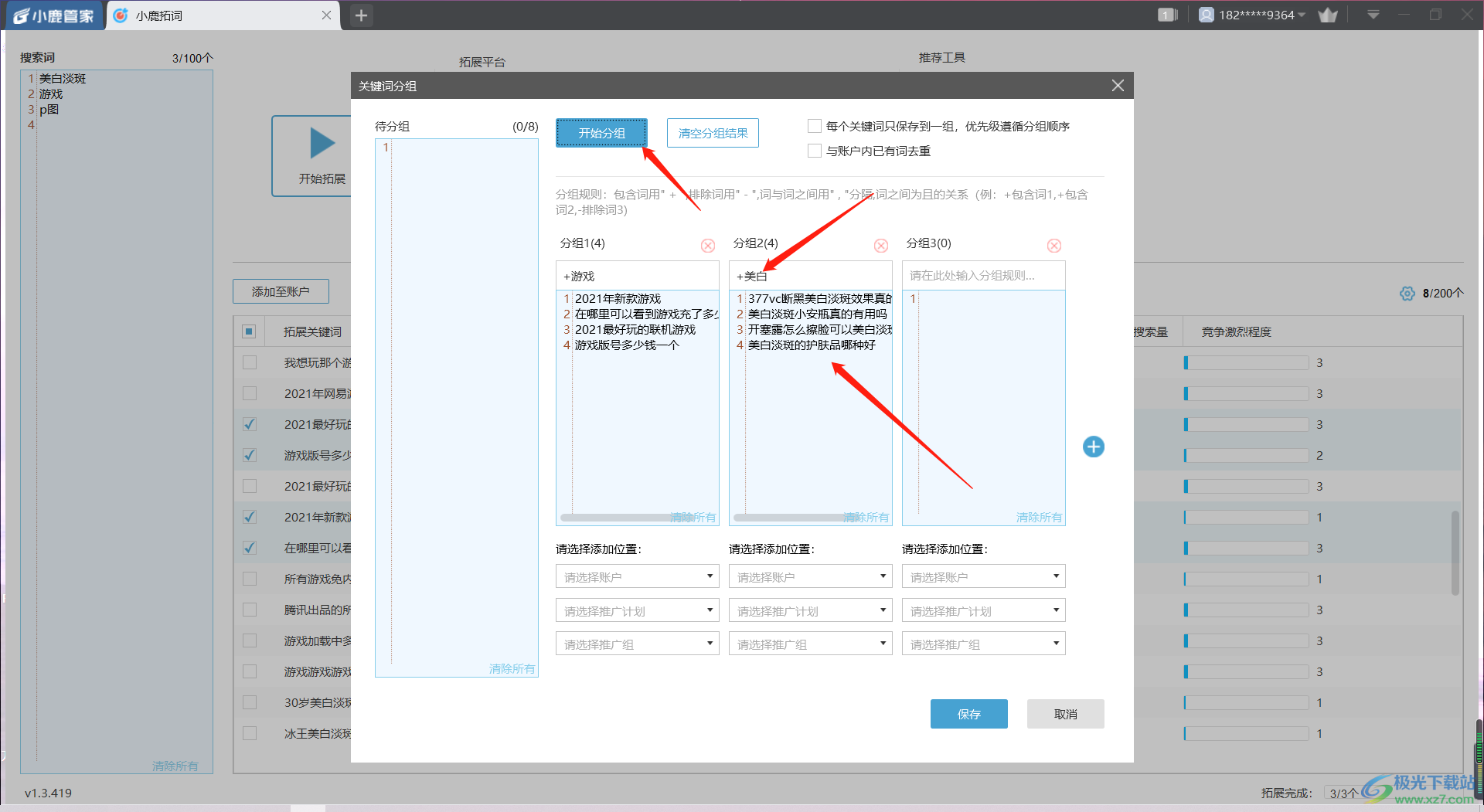Image resolution: width=1484 pixels, height=812 pixels.
Task: Open a new tab with the plus icon
Action: pos(361,15)
